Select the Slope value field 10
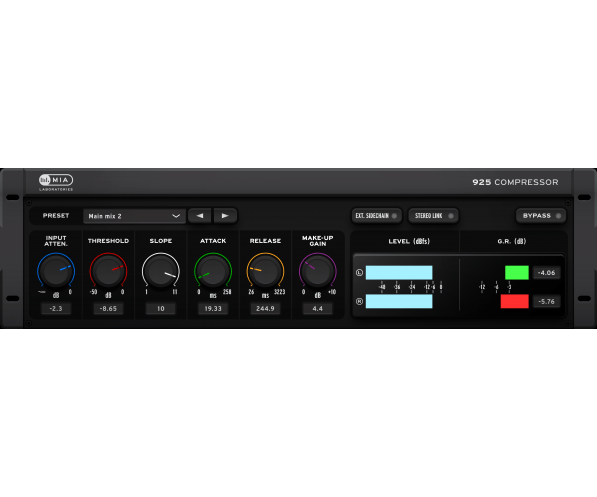597x497 pixels. click(161, 308)
